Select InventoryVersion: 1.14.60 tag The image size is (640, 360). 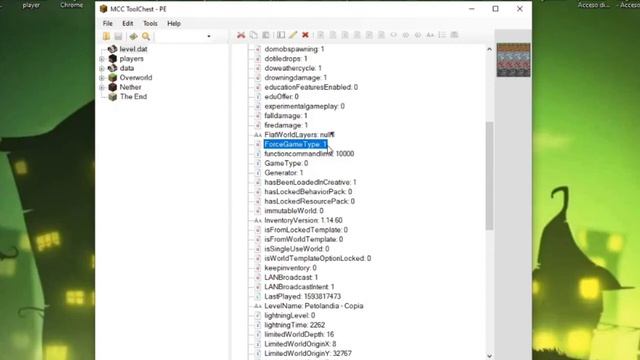[x=303, y=220]
